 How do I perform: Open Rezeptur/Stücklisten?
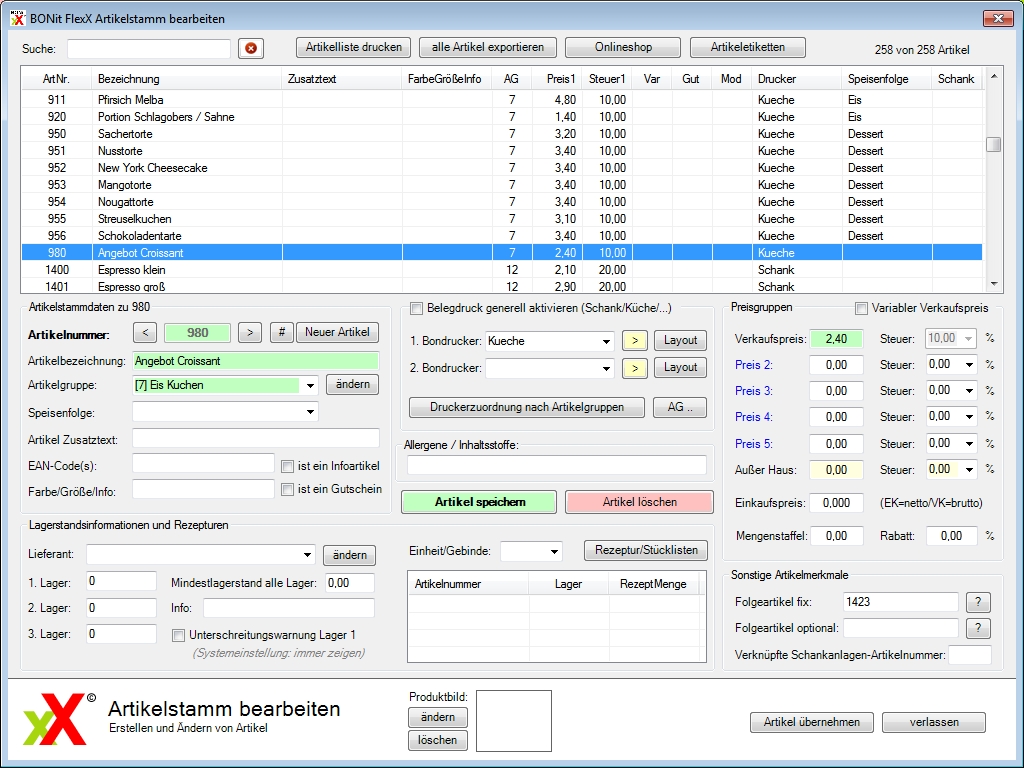[646, 551]
